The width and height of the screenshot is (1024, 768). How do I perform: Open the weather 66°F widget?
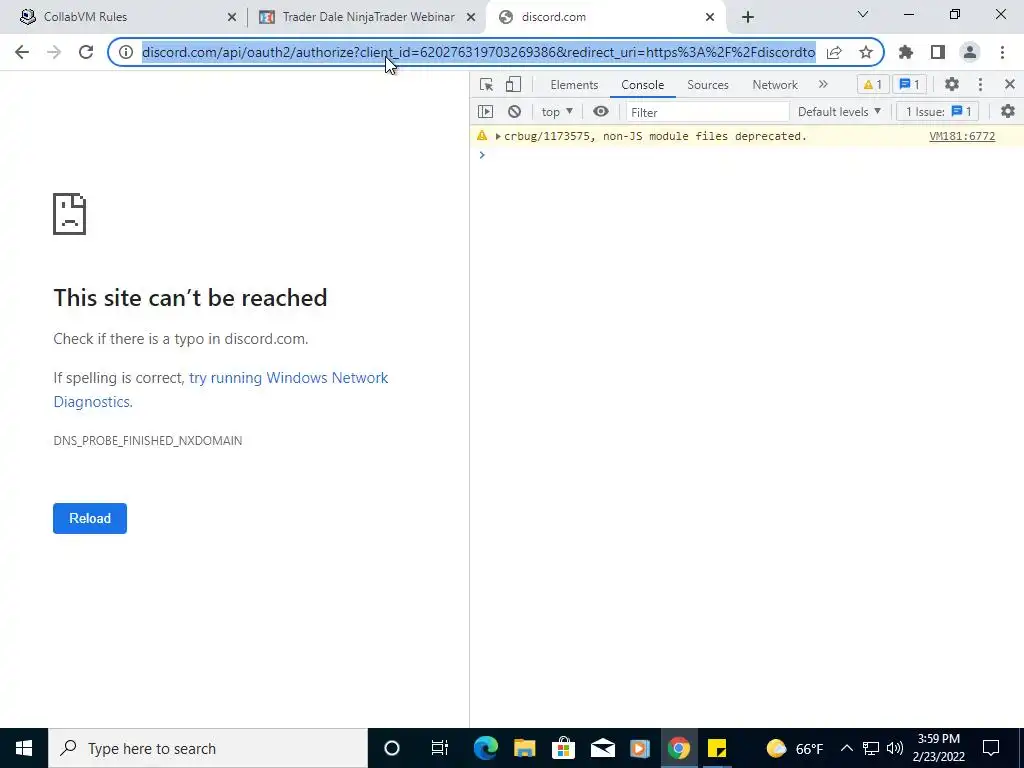point(795,748)
